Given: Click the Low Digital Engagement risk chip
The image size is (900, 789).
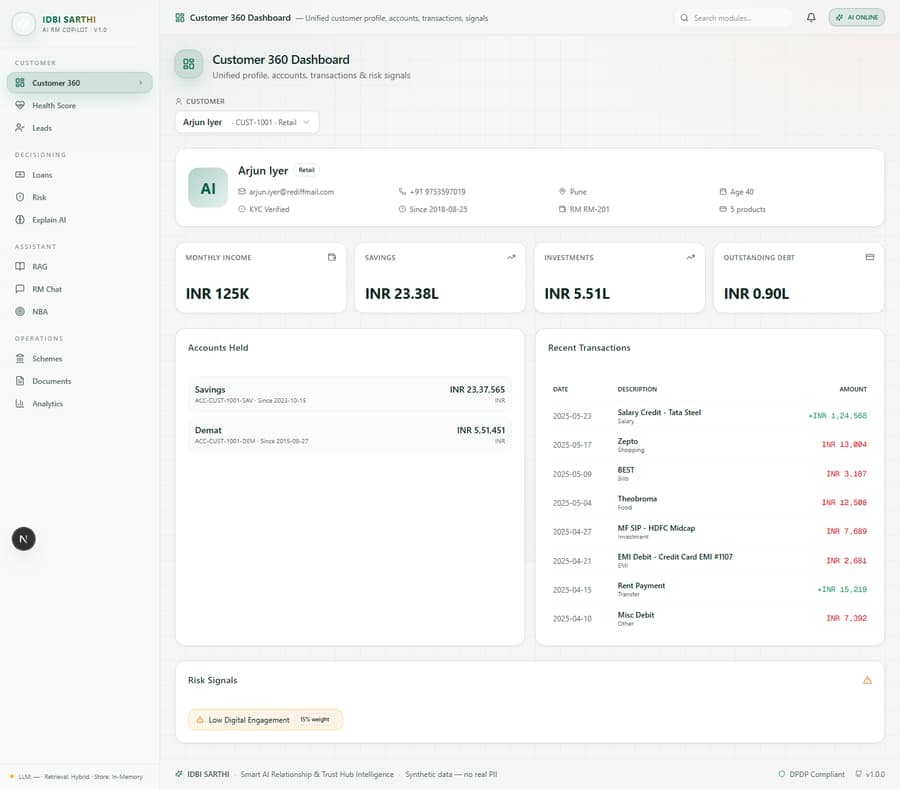Looking at the screenshot, I should point(265,720).
